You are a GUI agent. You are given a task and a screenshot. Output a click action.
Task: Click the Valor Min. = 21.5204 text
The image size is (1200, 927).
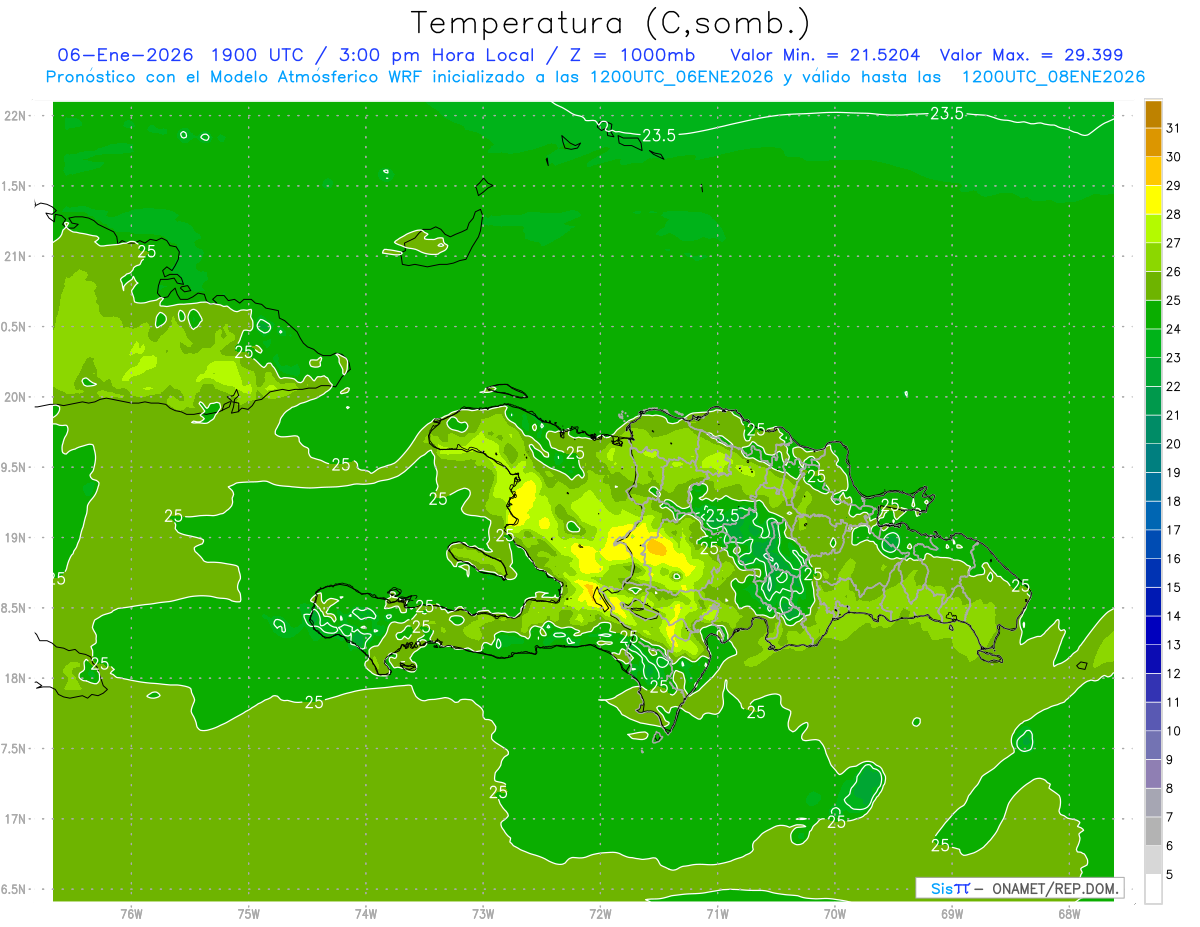(825, 55)
